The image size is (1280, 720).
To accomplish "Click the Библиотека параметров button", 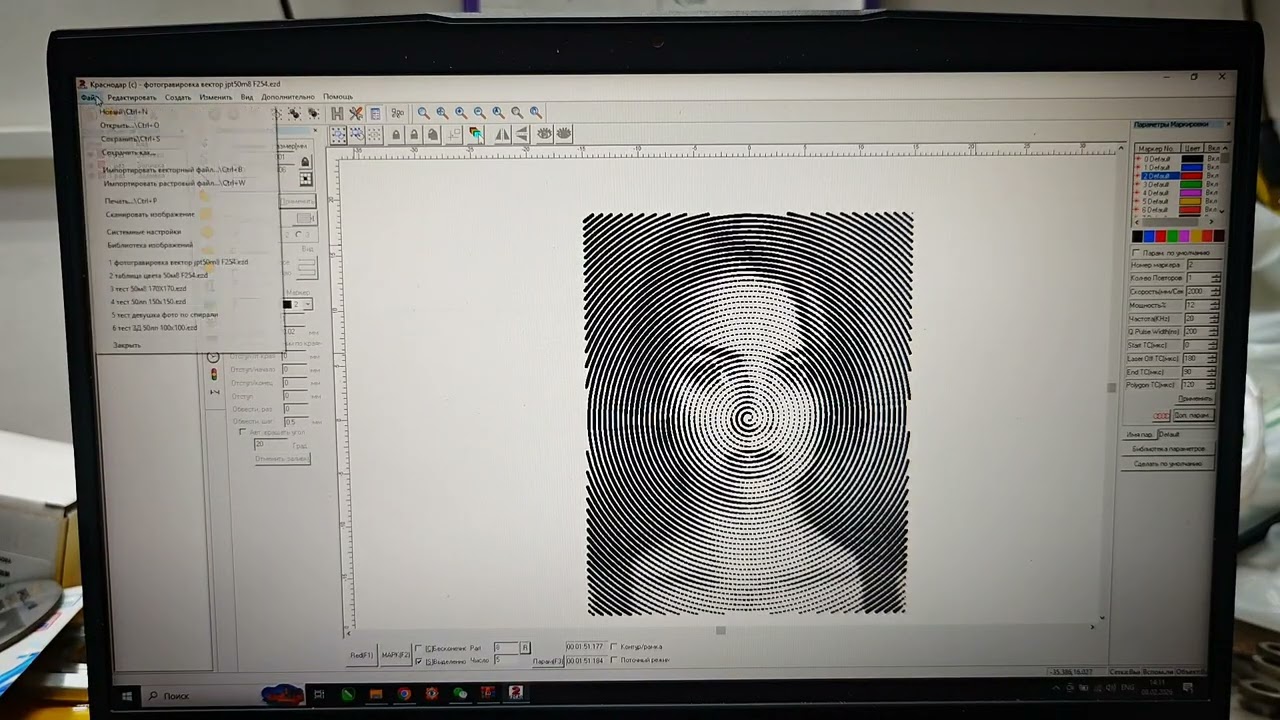I will [x=1168, y=450].
